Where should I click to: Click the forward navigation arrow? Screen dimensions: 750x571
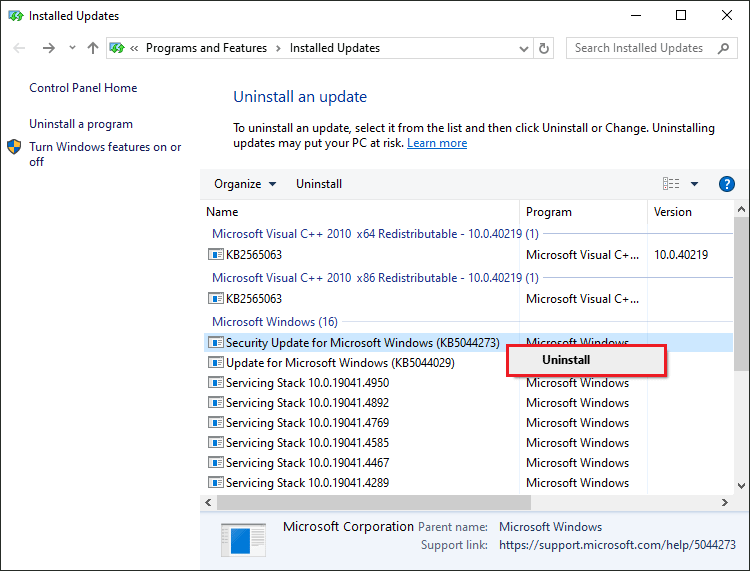(x=49, y=48)
